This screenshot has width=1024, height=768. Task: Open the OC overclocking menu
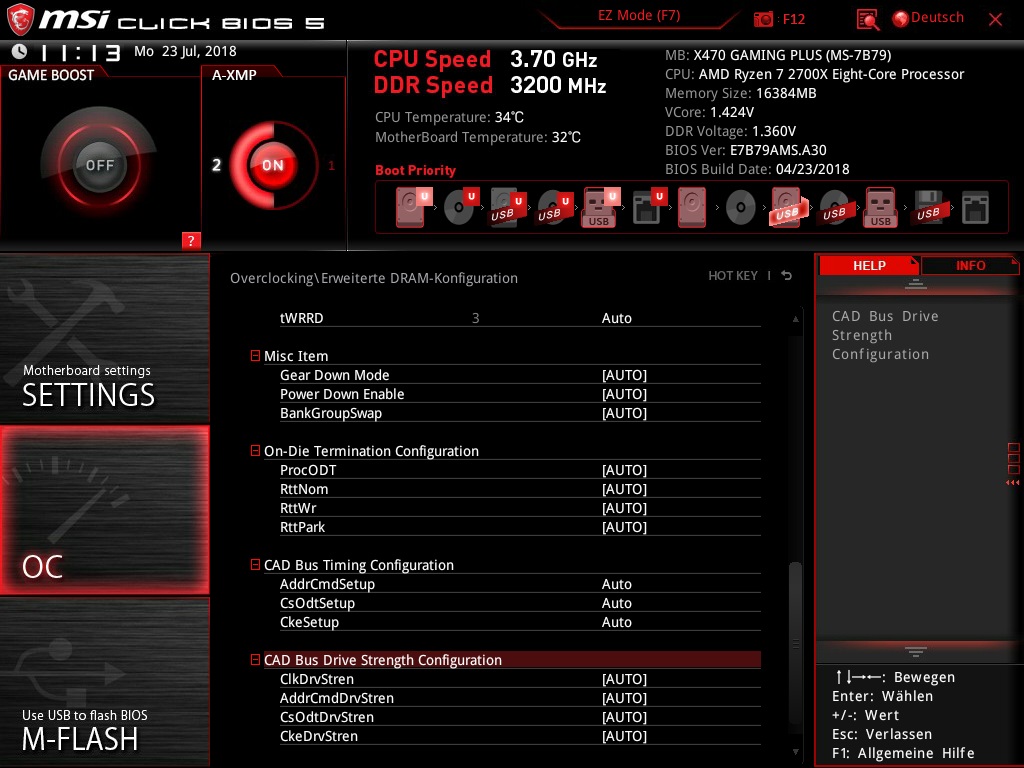coord(104,510)
